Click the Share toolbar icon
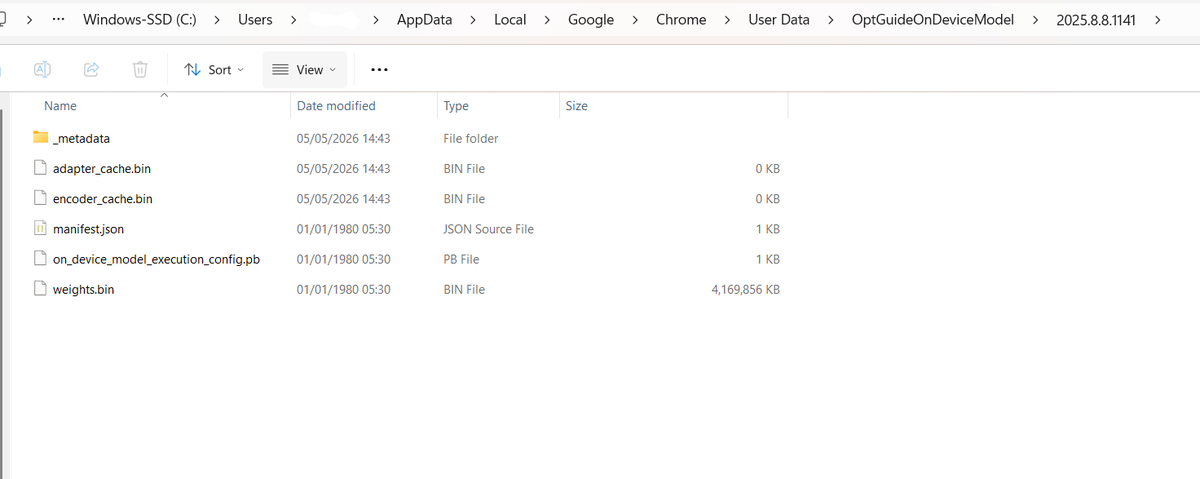Viewport: 1200px width, 479px height. click(x=91, y=69)
